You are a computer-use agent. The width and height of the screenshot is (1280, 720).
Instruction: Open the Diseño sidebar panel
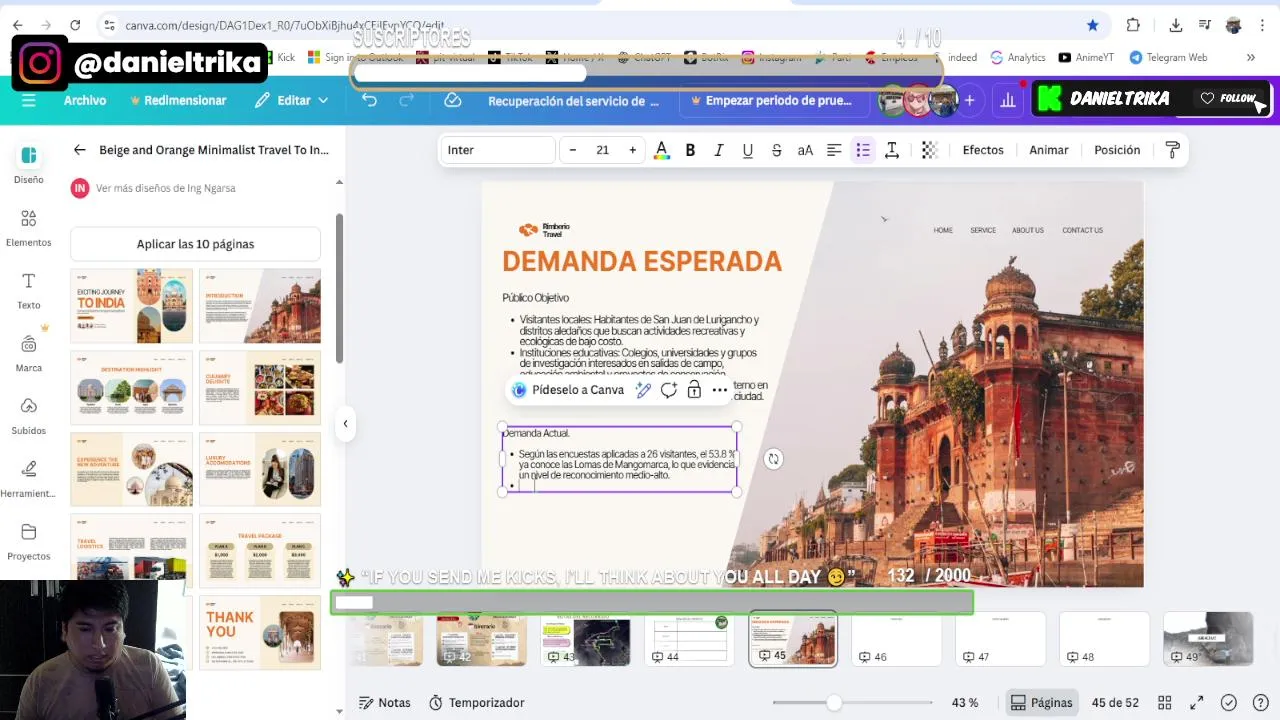click(x=29, y=165)
